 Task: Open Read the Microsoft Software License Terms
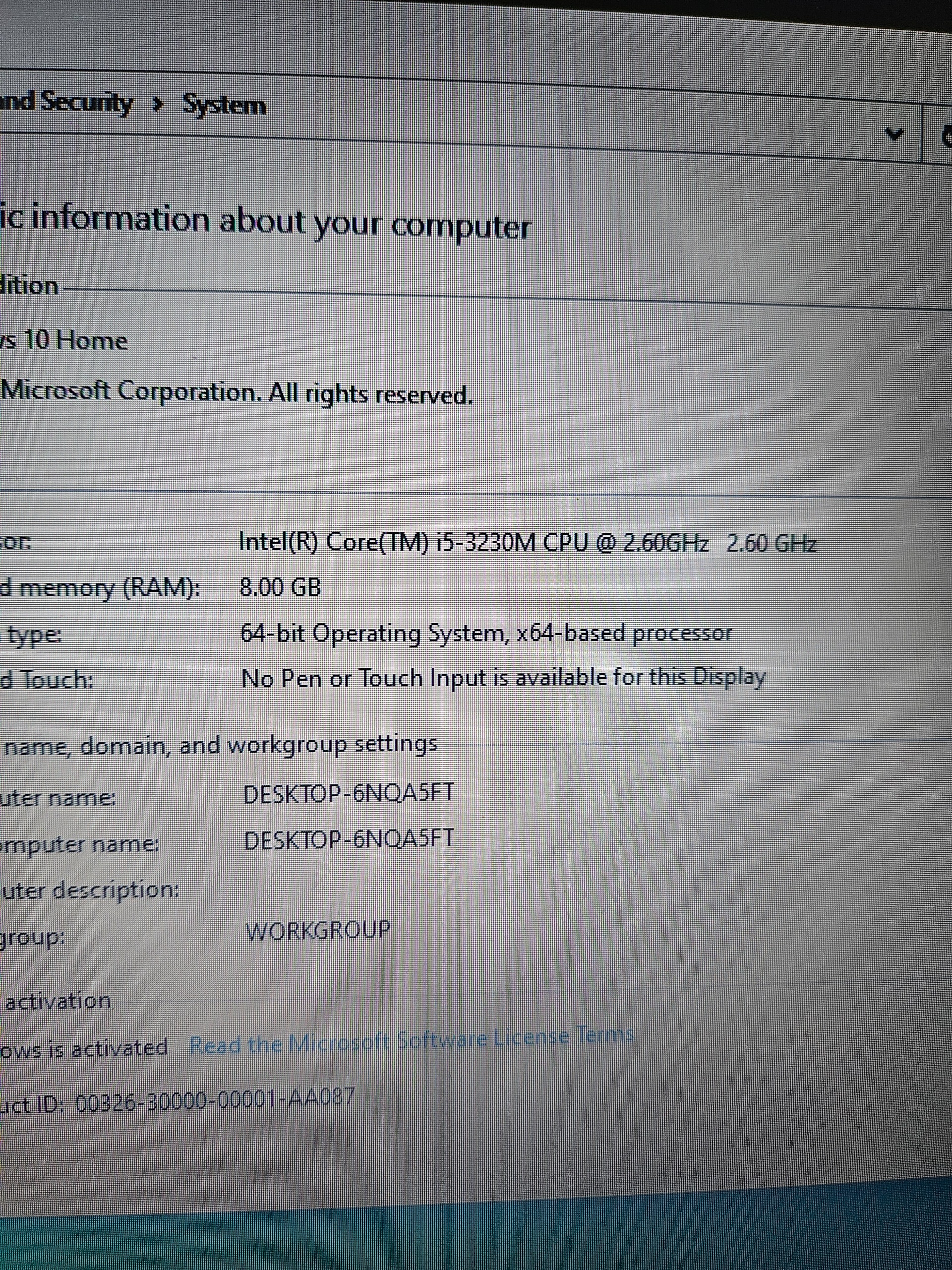click(411, 1037)
